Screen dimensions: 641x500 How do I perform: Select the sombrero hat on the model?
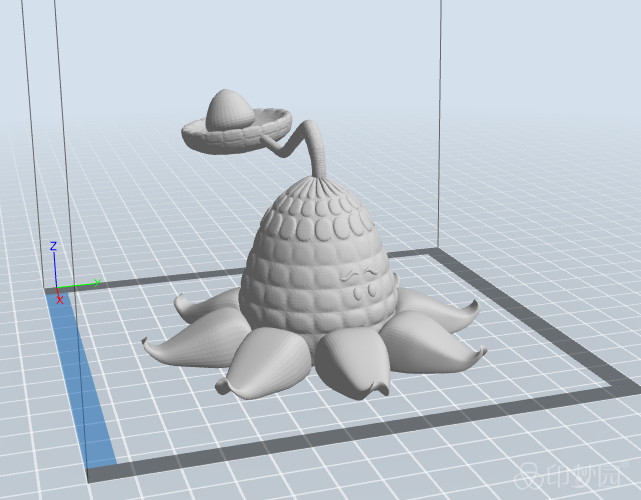coord(238,132)
